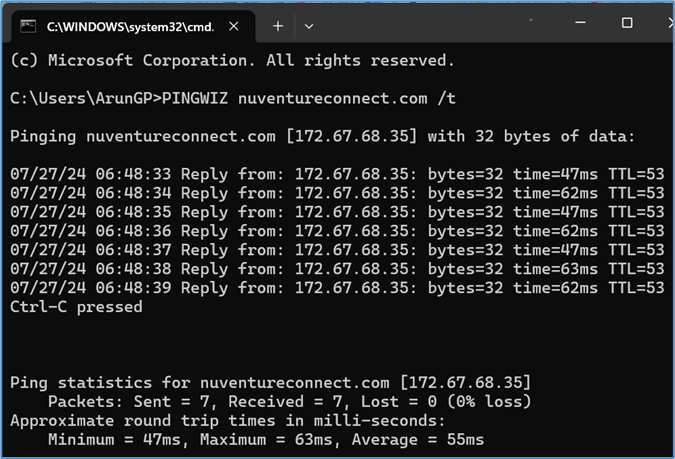The width and height of the screenshot is (675, 459).
Task: Maximize the terminal window
Action: [627, 22]
